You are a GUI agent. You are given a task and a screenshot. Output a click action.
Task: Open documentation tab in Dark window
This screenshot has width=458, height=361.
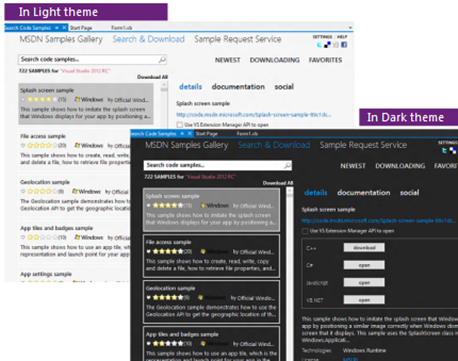pyautogui.click(x=364, y=193)
